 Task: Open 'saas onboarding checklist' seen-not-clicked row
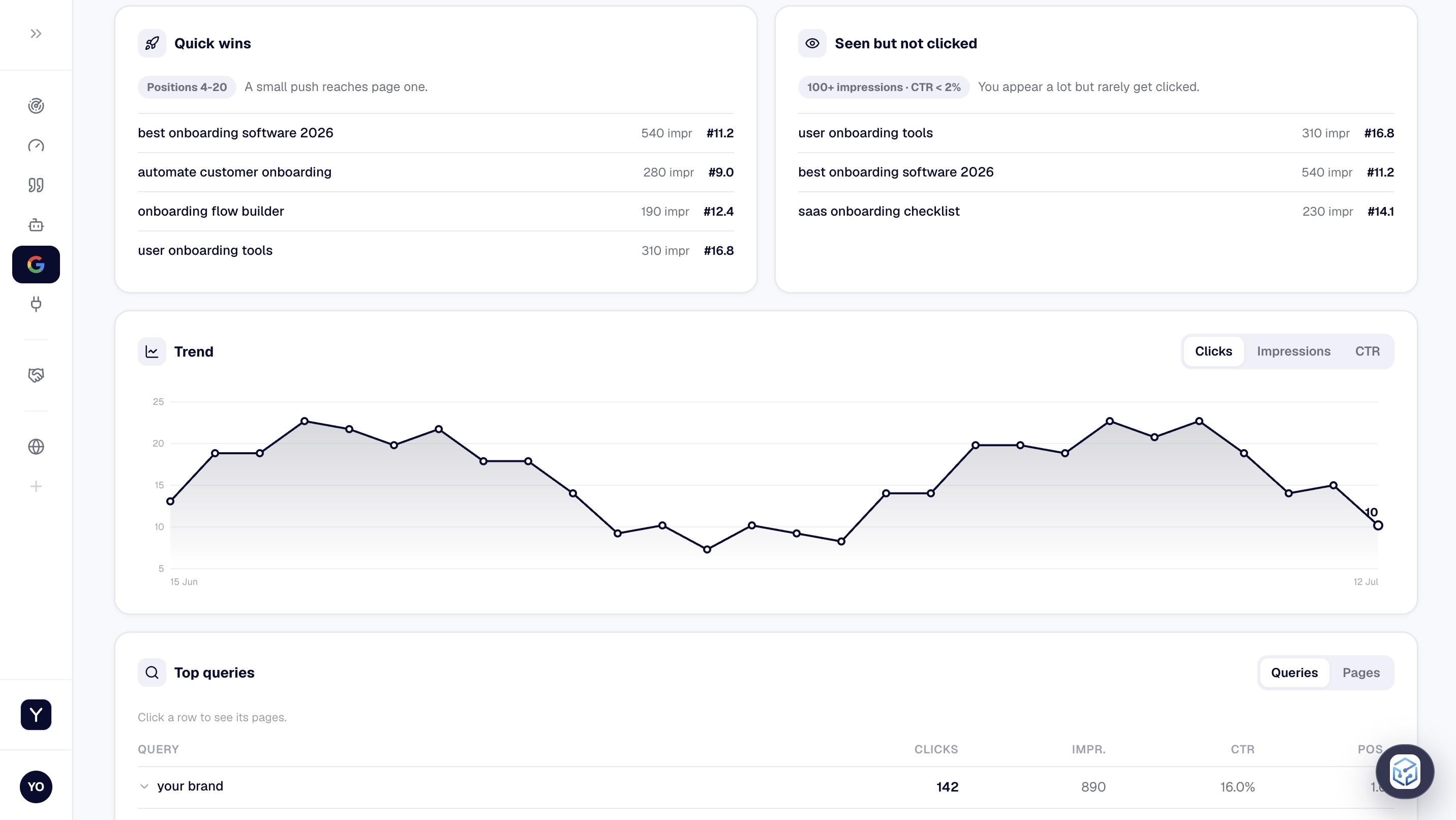click(1096, 211)
